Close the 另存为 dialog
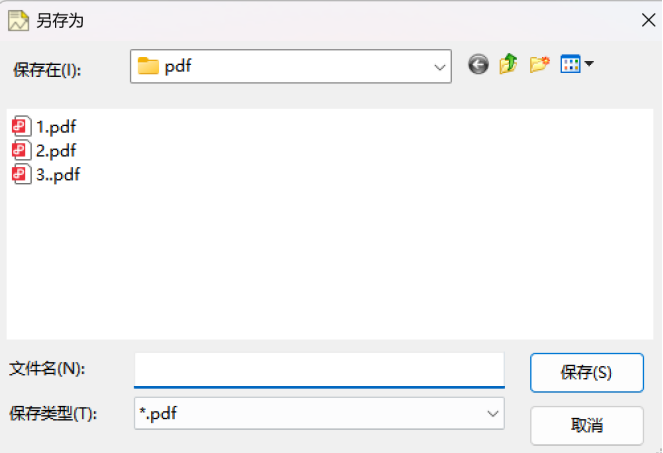This screenshot has width=663, height=453. point(648,20)
